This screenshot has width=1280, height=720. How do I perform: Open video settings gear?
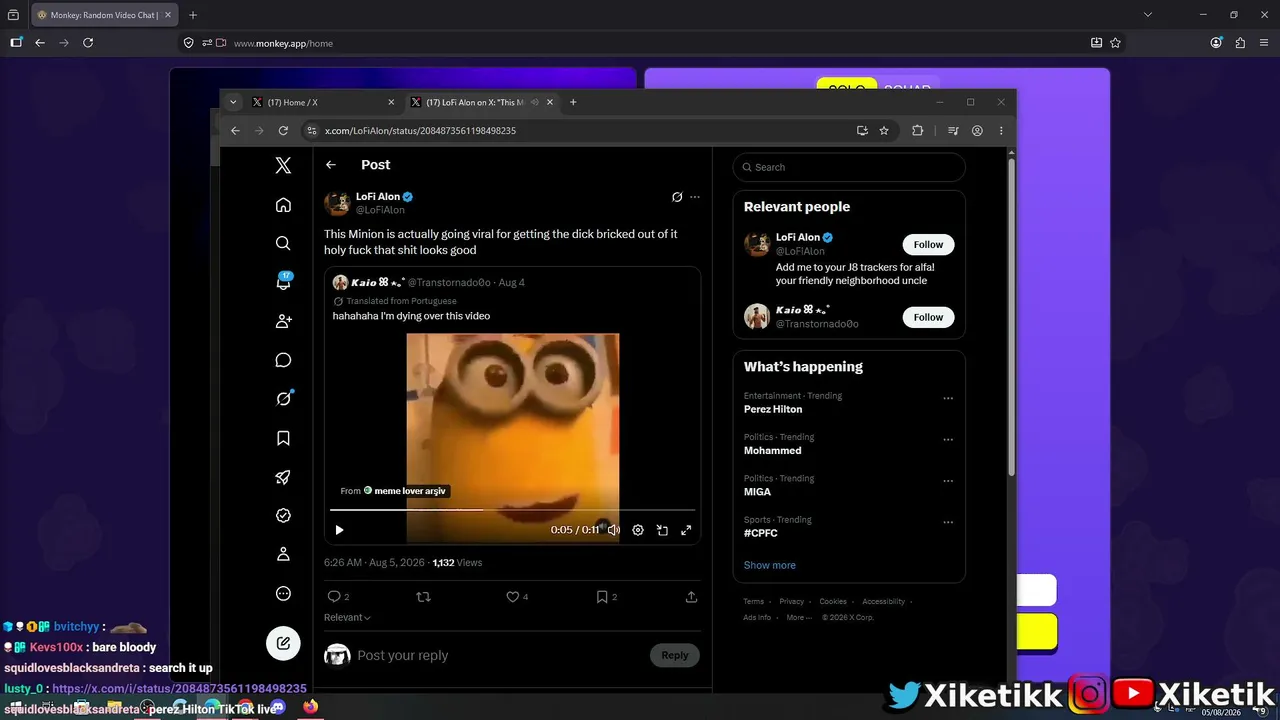tap(638, 530)
